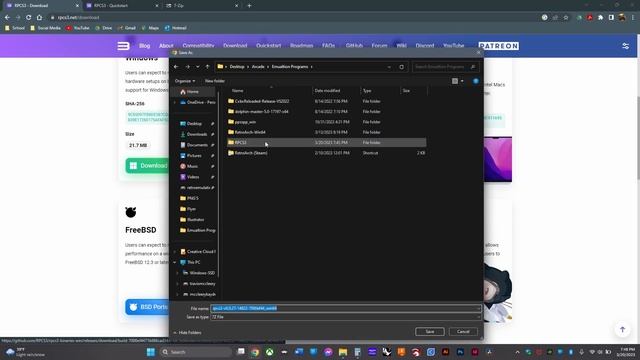Open recent locations dropdown arrow
640x360 pixels.
pos(198,67)
